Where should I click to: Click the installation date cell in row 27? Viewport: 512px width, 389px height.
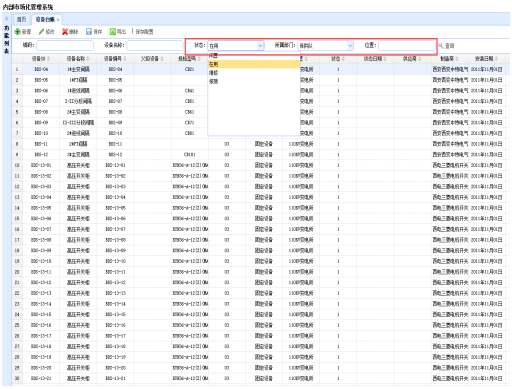[487, 347]
